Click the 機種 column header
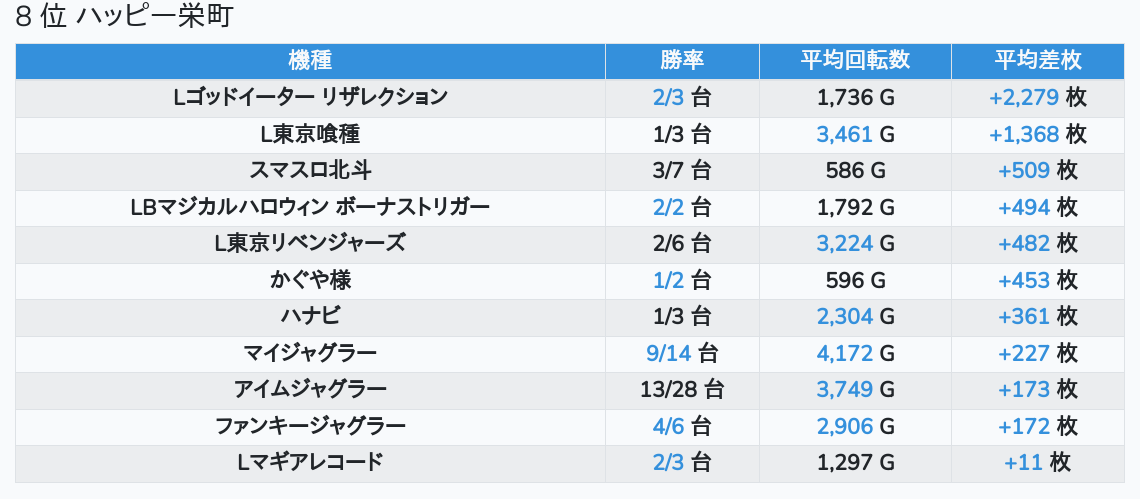 pyautogui.click(x=310, y=60)
